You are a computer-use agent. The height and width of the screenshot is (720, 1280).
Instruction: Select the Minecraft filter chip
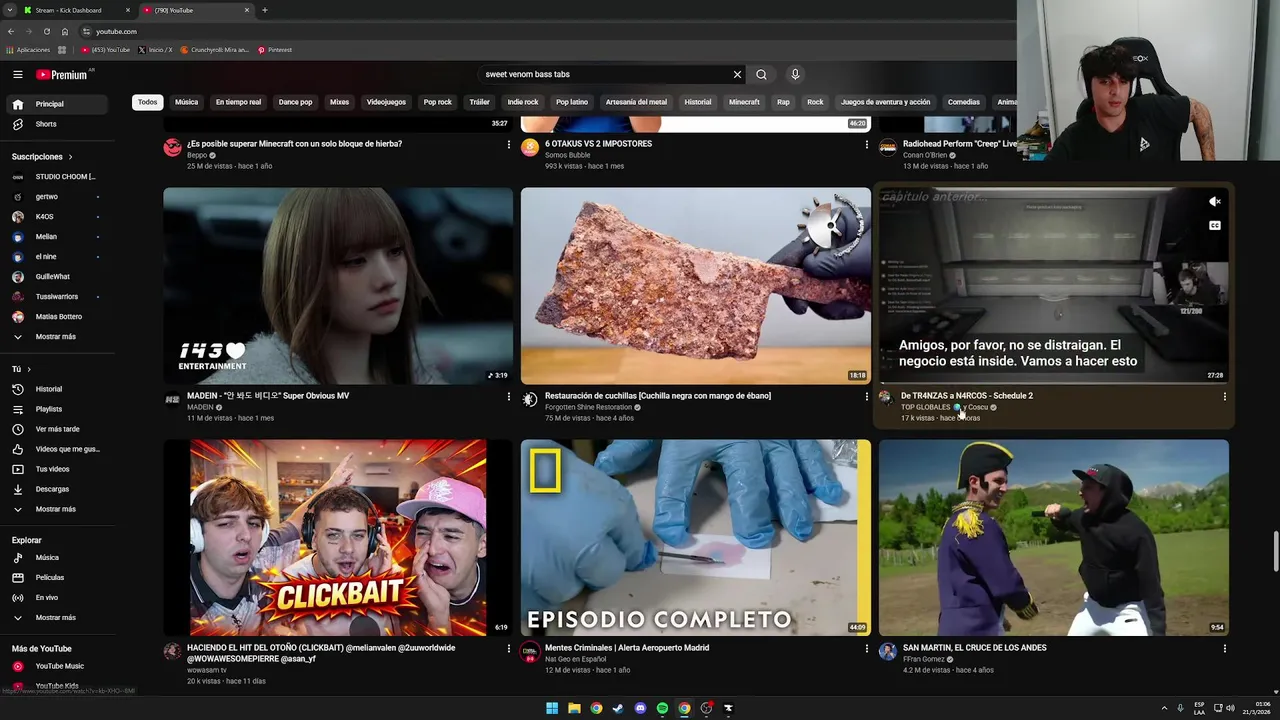pyautogui.click(x=744, y=102)
